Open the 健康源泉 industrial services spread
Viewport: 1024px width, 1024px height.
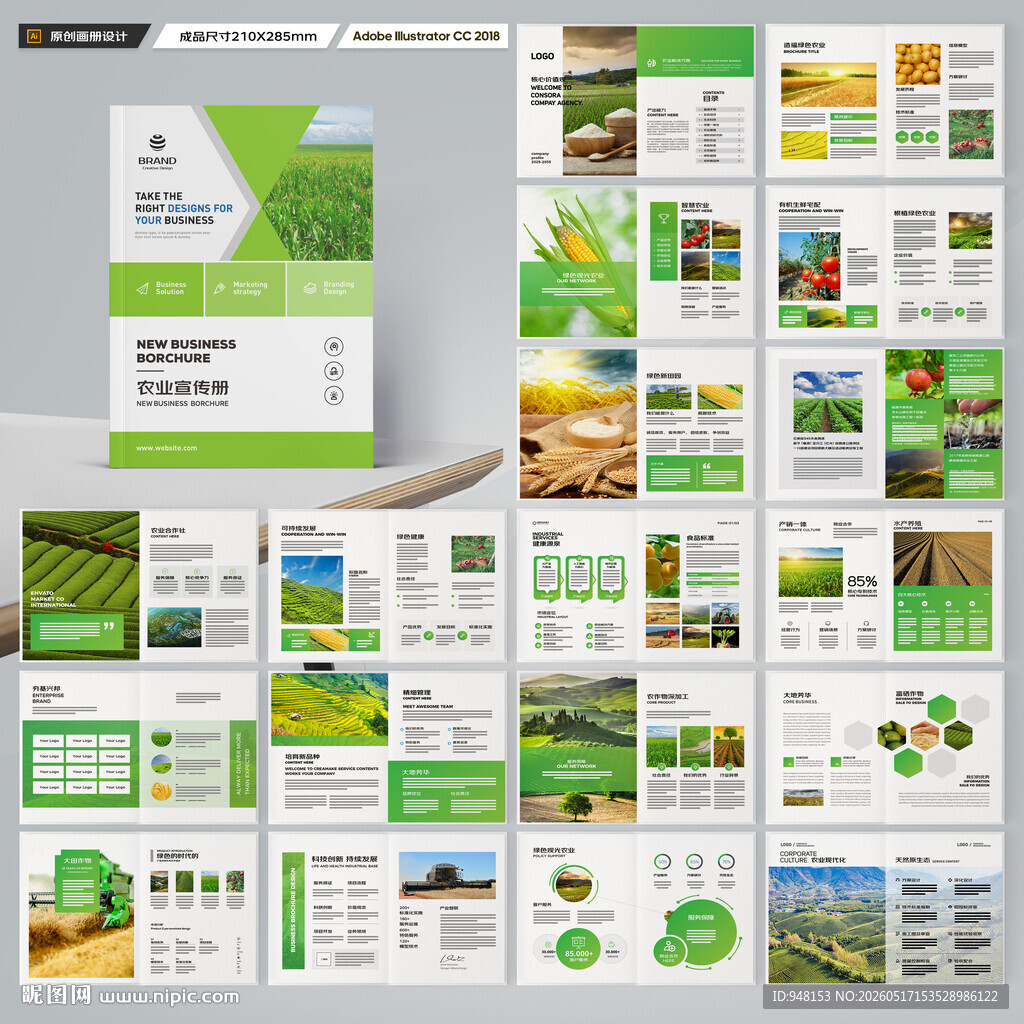pos(636,585)
